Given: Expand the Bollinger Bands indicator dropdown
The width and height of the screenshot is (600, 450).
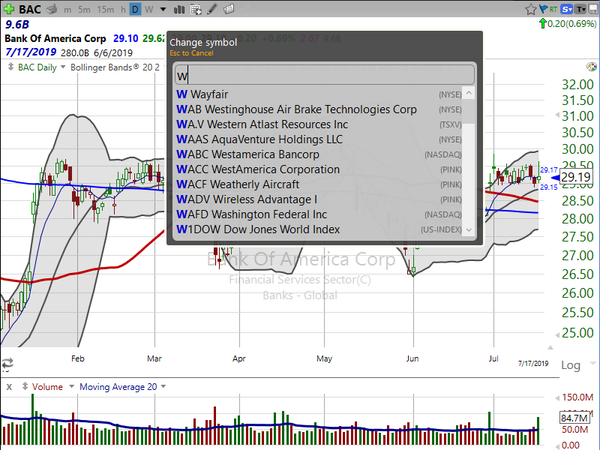Looking at the screenshot, I should pos(162,68).
